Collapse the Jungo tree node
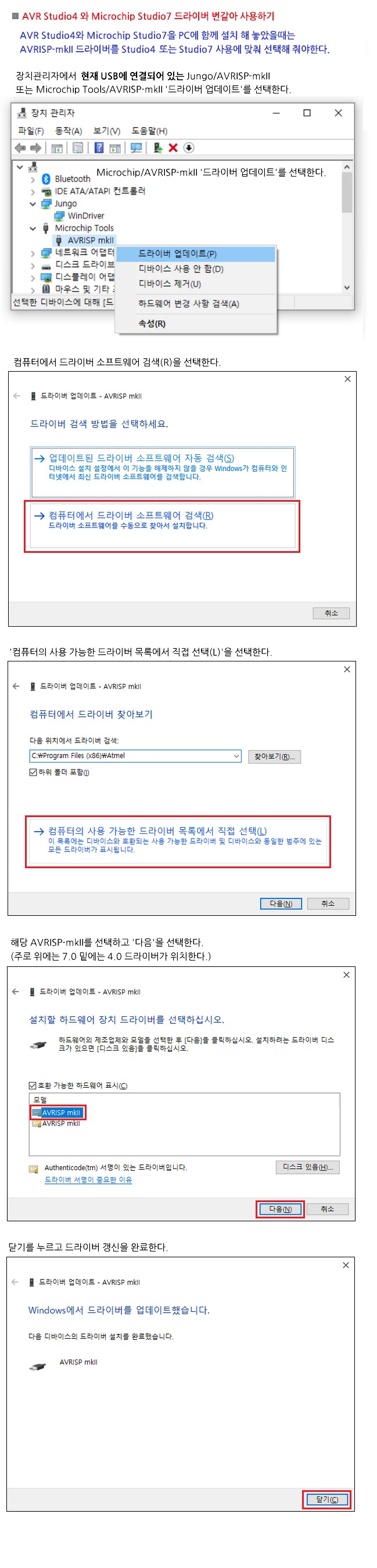 coord(33,204)
